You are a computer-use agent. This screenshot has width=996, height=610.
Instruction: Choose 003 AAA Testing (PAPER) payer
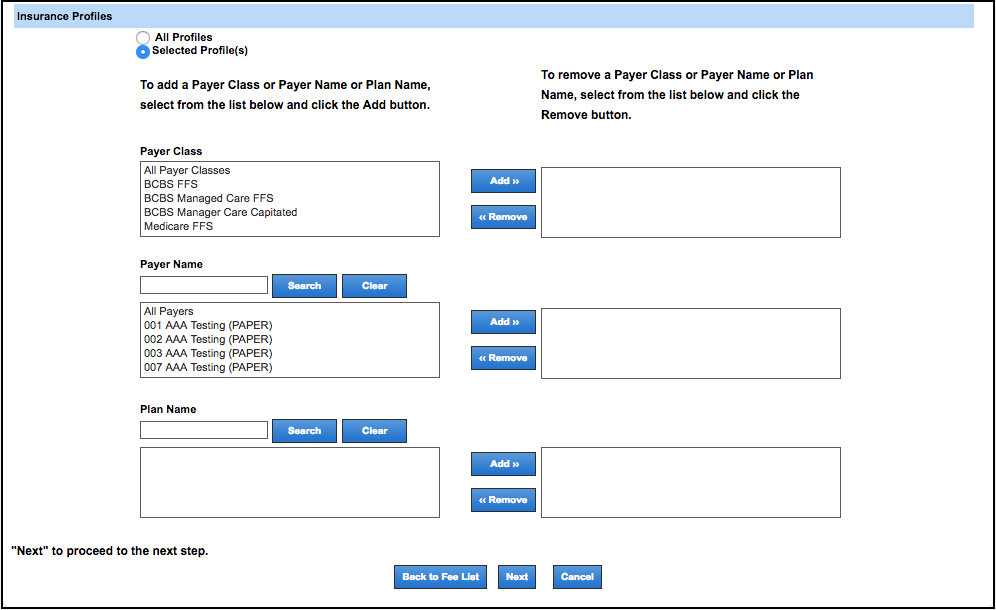(208, 353)
